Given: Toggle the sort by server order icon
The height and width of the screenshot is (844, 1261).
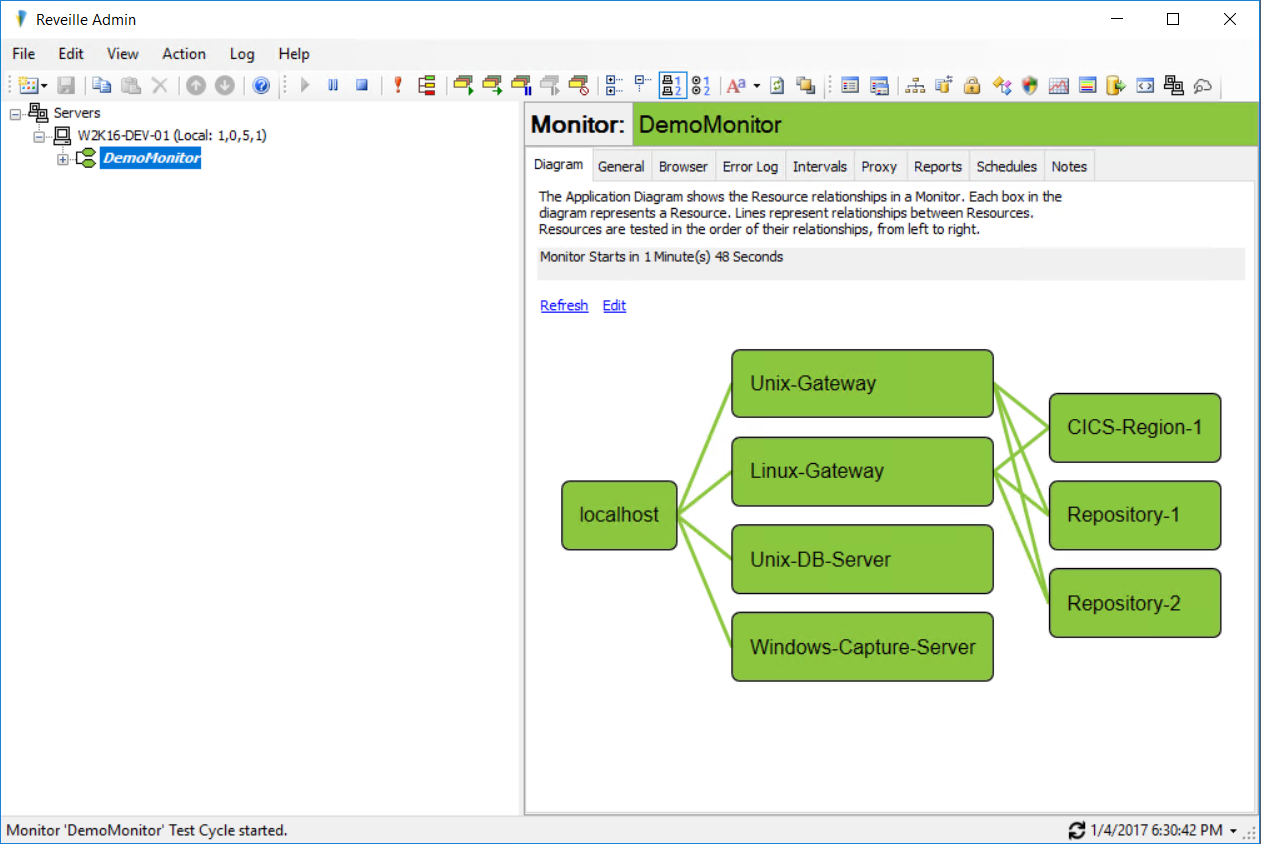Looking at the screenshot, I should tap(673, 86).
